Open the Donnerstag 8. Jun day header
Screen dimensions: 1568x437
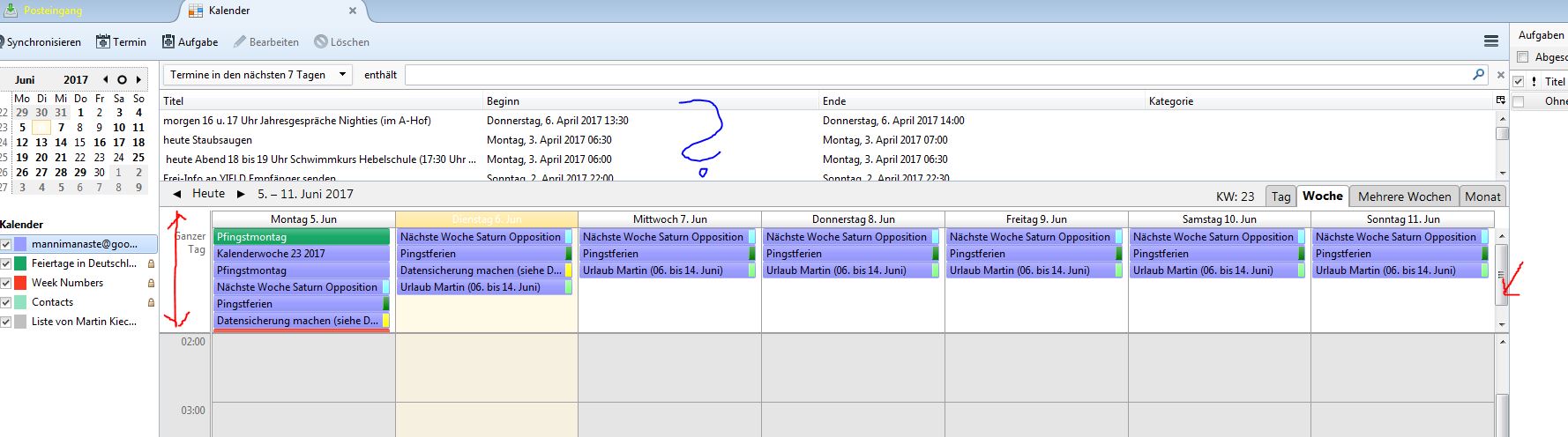(853, 219)
